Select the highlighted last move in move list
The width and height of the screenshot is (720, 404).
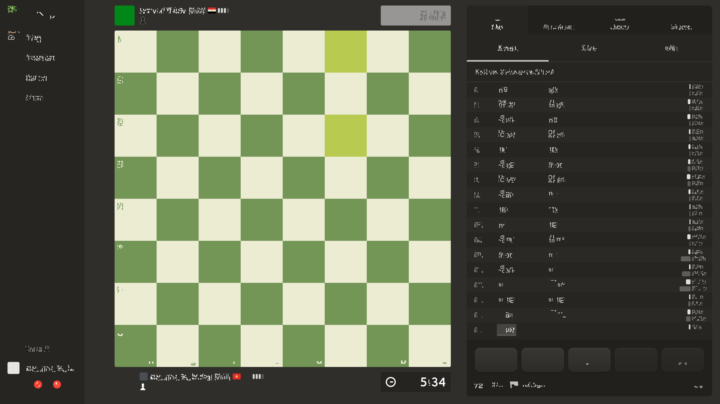point(506,330)
